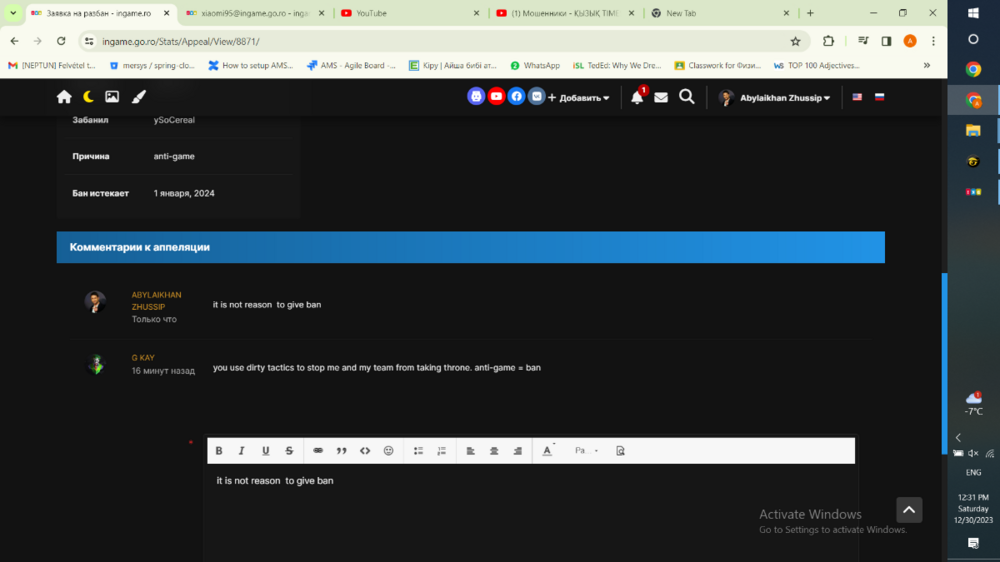Open the notifications bell

pyautogui.click(x=637, y=97)
